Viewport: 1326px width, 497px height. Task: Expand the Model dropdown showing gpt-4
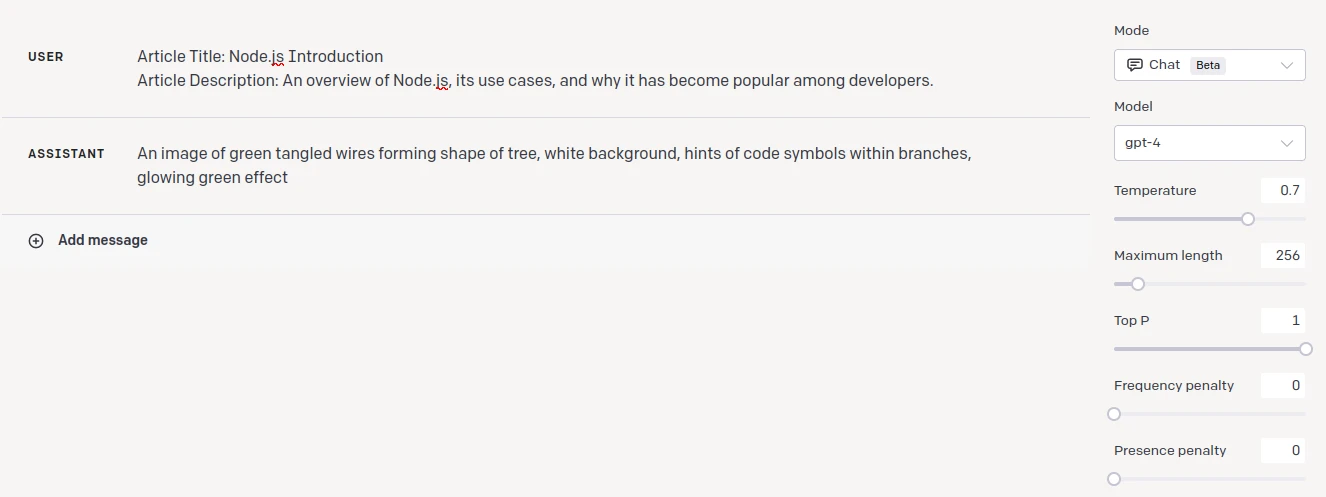[1210, 143]
